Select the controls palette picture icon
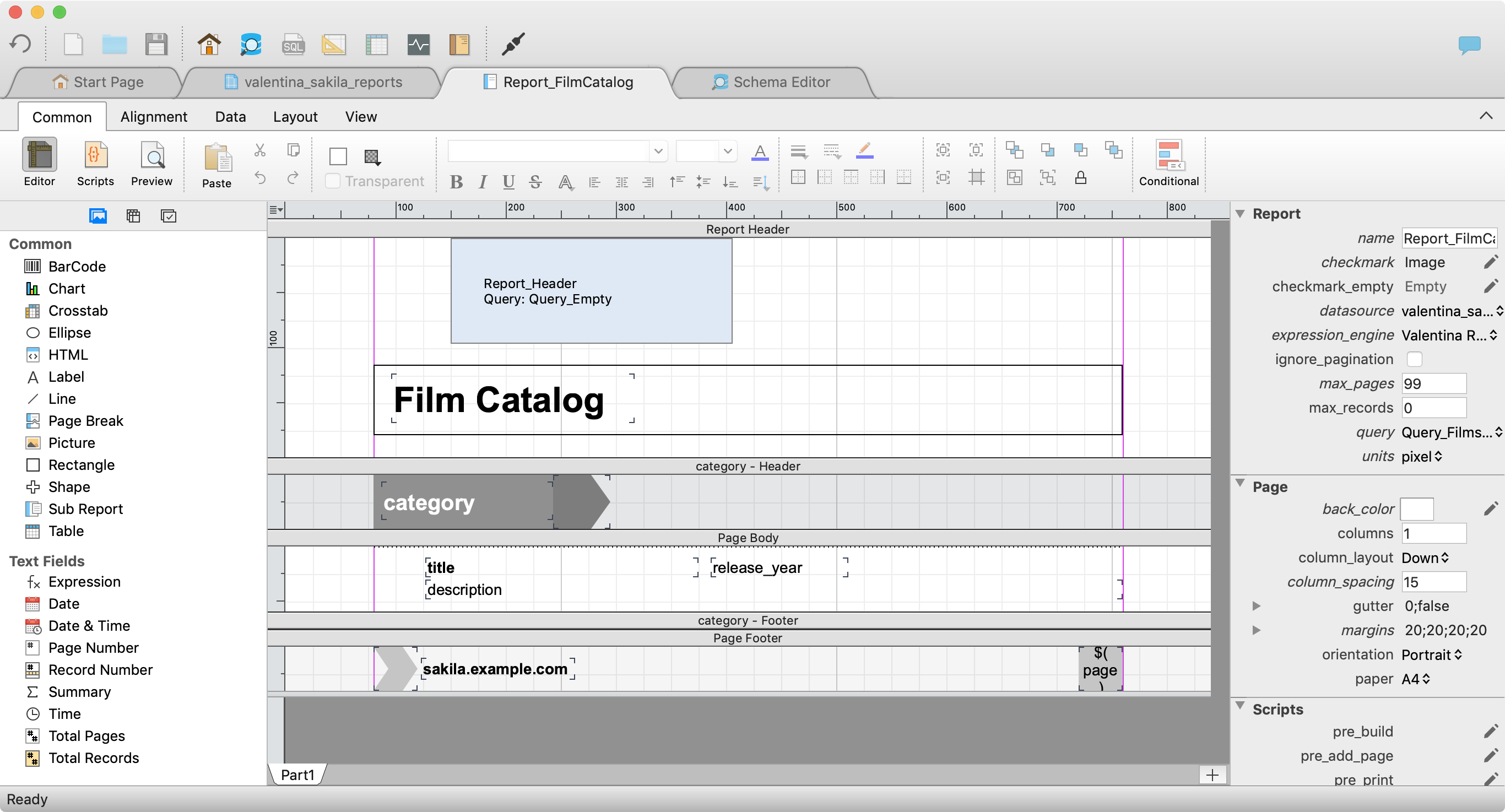This screenshot has height=812, width=1505. [x=98, y=216]
